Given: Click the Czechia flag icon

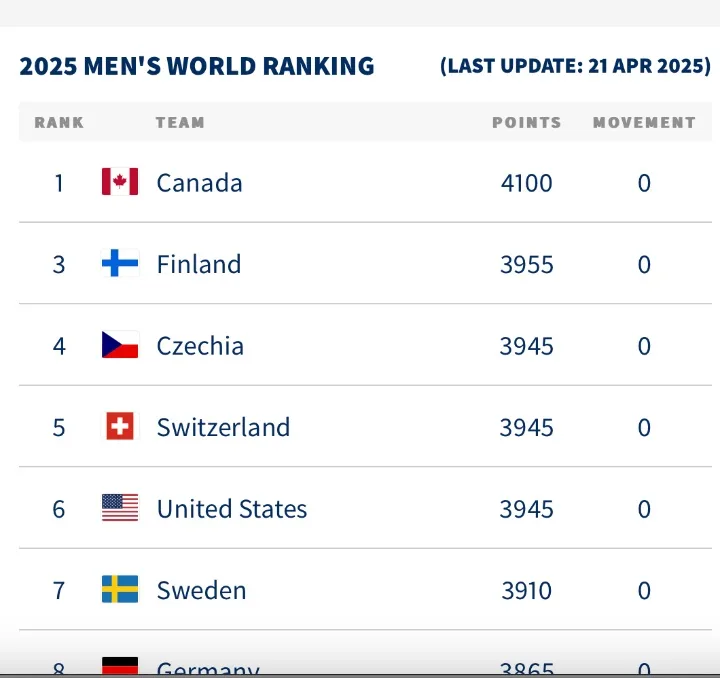Looking at the screenshot, I should pyautogui.click(x=120, y=344).
